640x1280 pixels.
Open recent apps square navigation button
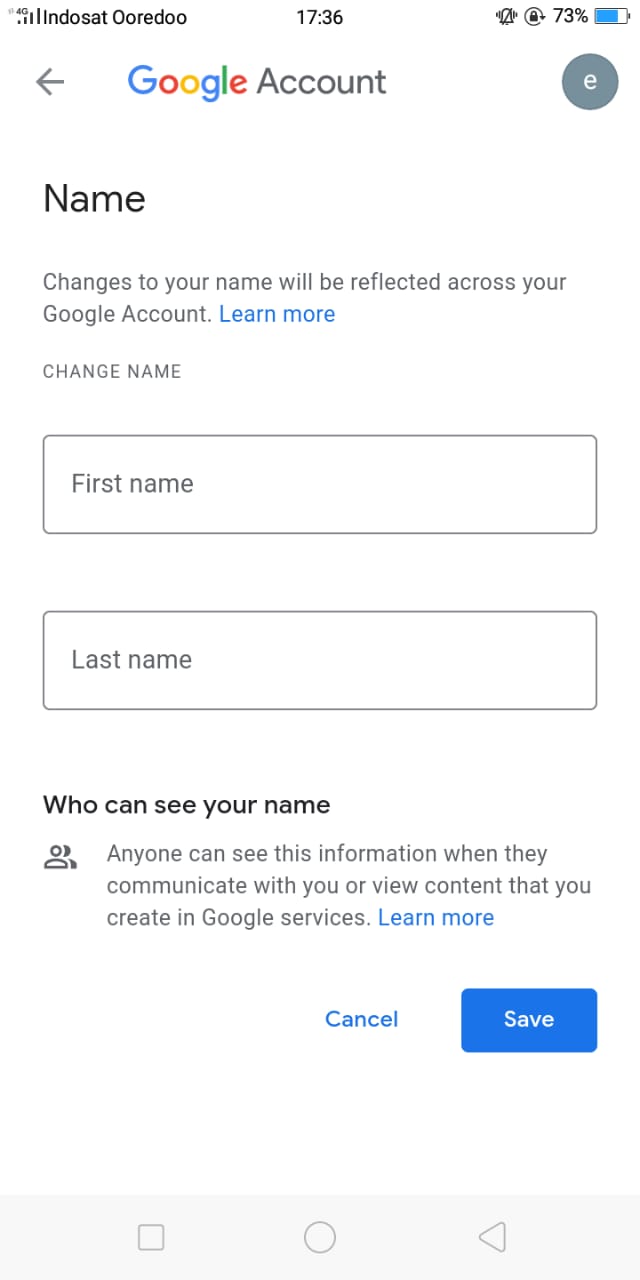(151, 1238)
